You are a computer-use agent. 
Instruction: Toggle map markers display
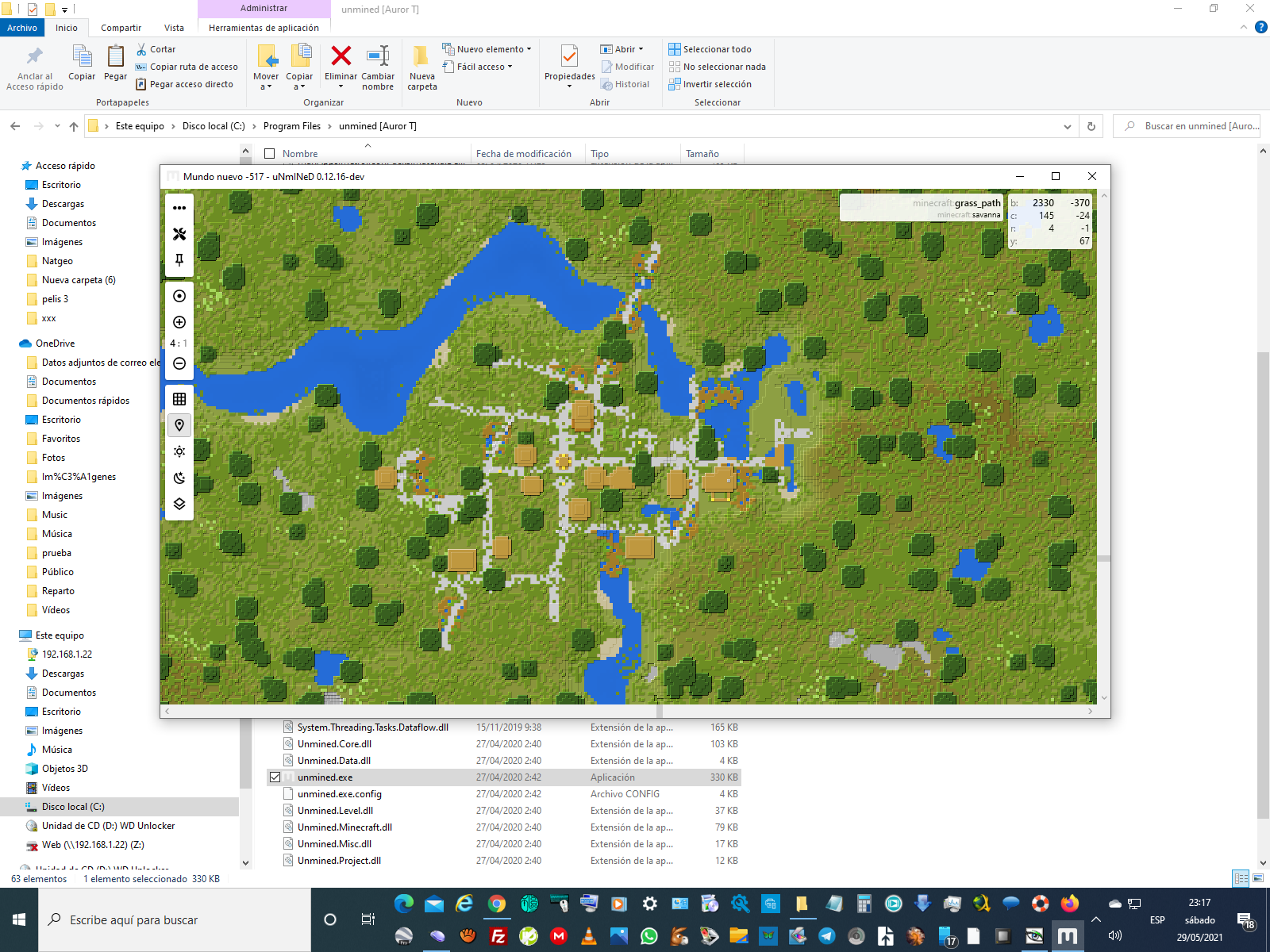point(179,425)
